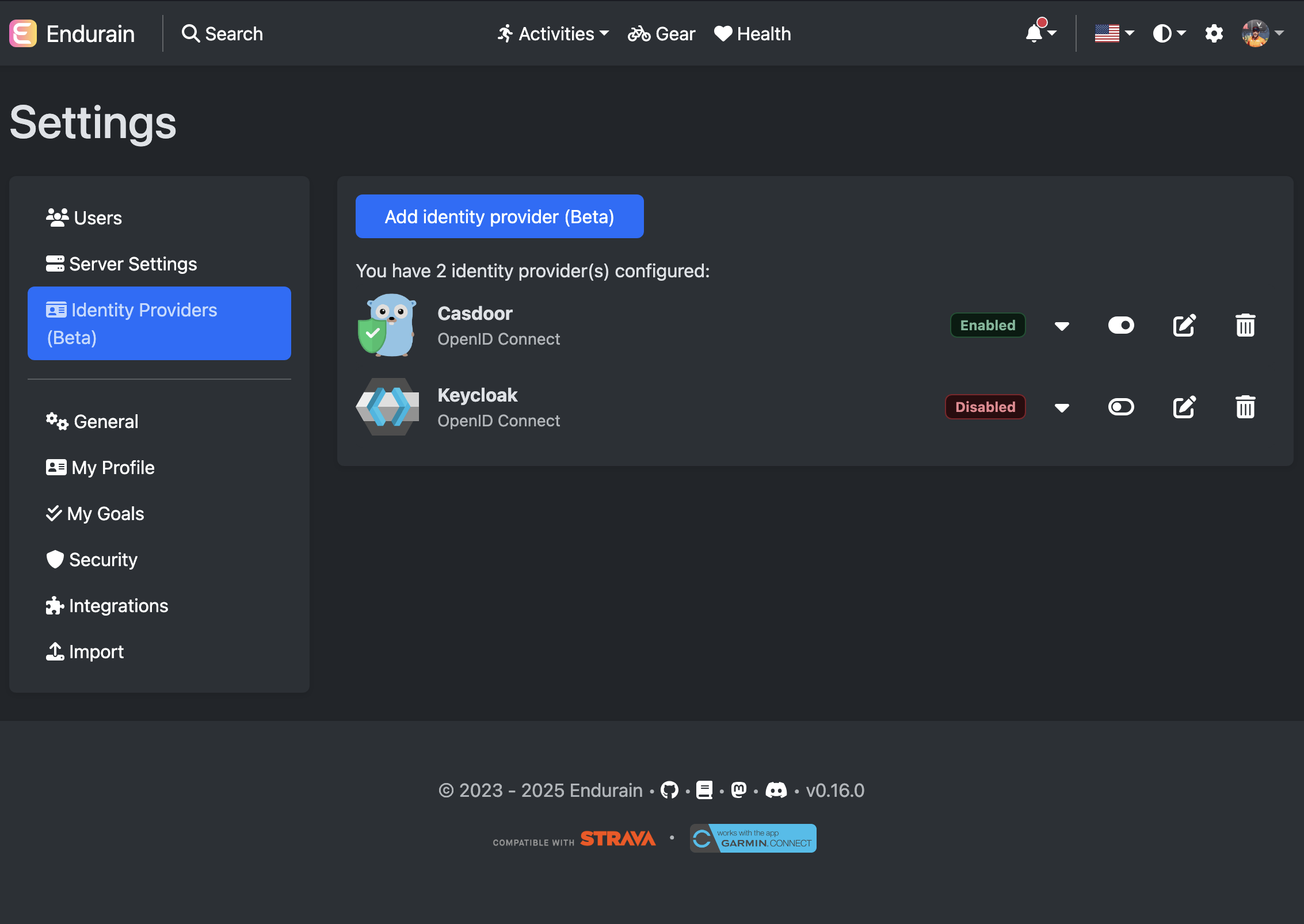Viewport: 1304px width, 924px height.
Task: Select the Integrations settings section
Action: coord(118,605)
